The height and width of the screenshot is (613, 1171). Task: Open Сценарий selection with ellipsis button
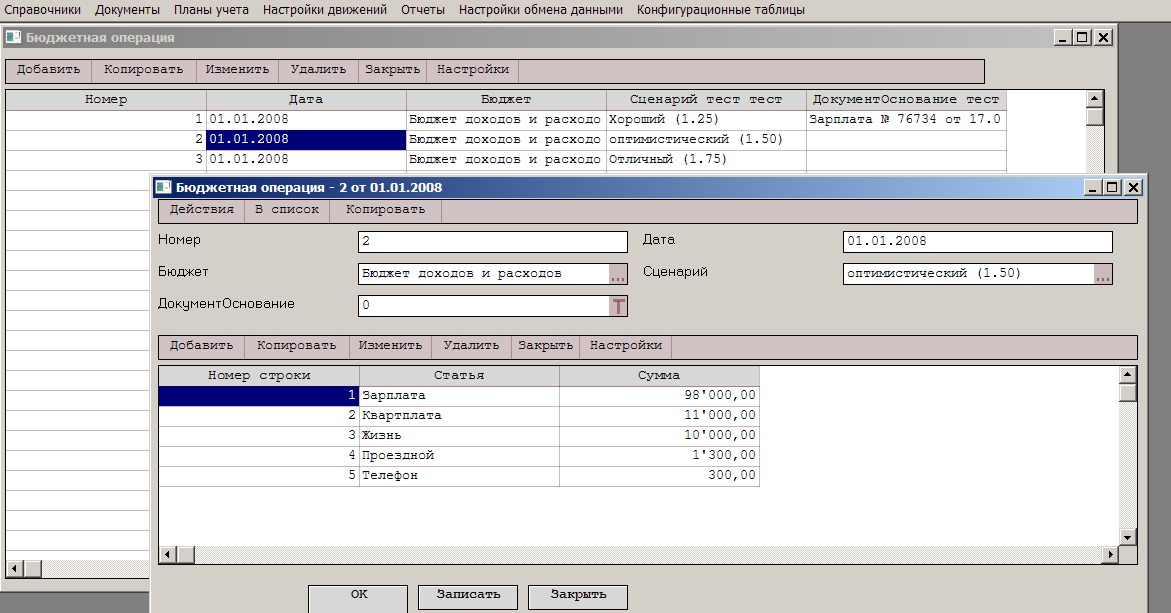point(1102,274)
